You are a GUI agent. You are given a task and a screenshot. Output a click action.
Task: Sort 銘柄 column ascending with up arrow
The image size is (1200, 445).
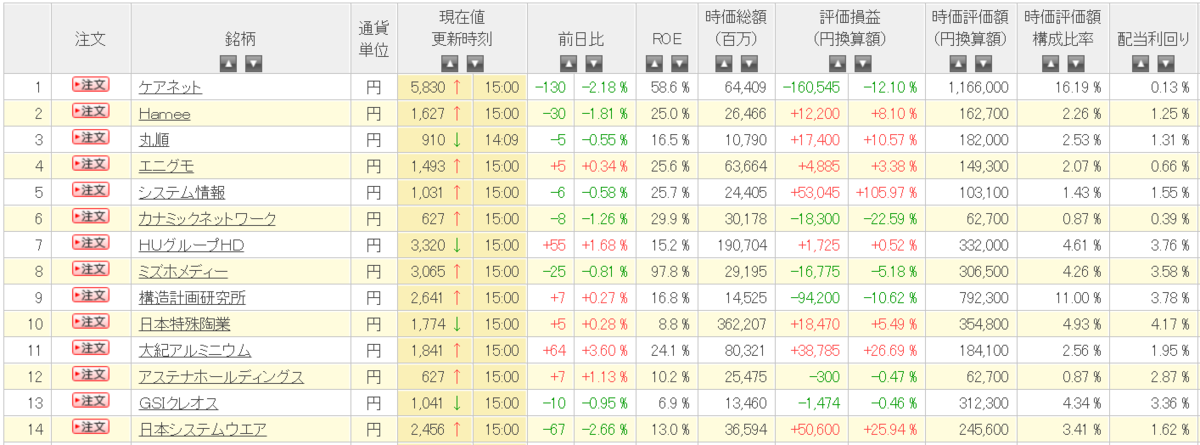(228, 64)
